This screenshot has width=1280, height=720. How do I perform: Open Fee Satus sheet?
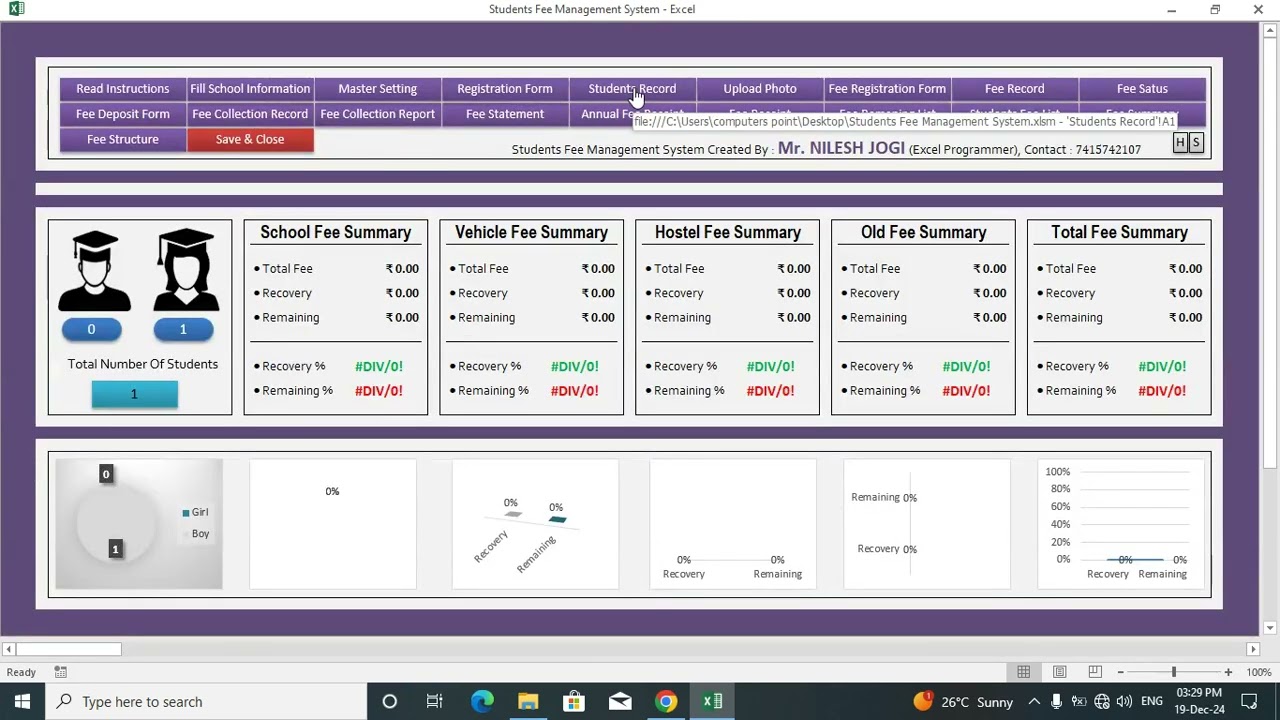(1142, 89)
